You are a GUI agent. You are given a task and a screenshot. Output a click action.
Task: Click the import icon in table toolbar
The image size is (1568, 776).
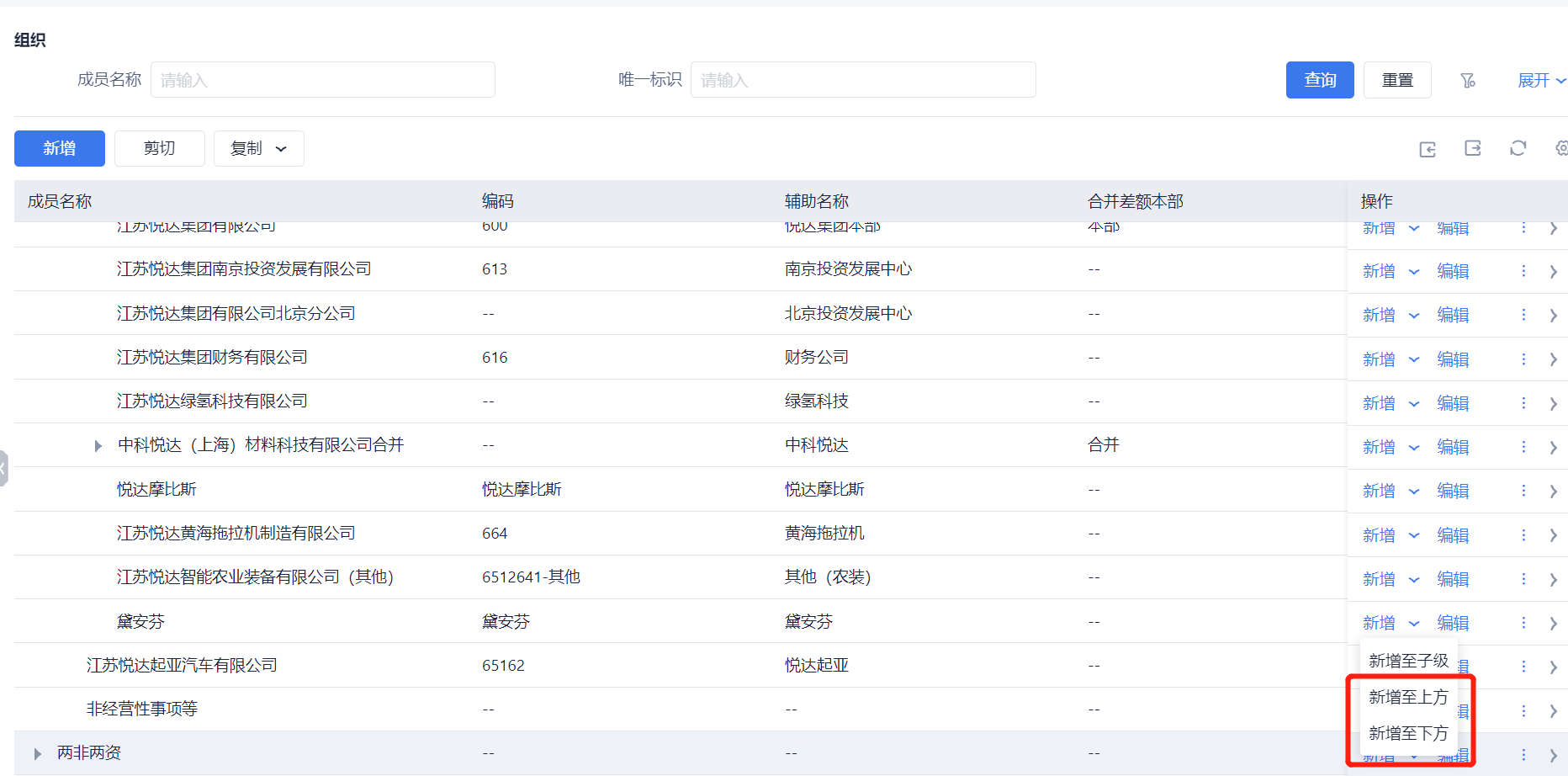[x=1428, y=149]
